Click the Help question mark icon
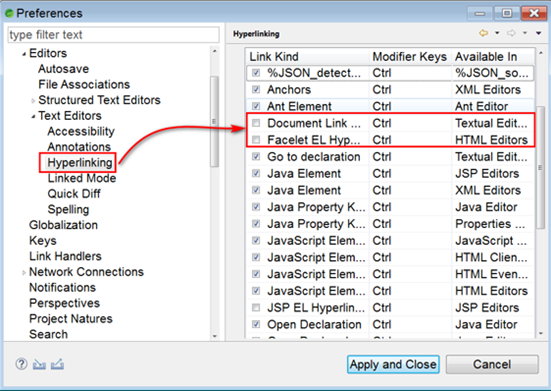The image size is (551, 391). click(x=21, y=364)
